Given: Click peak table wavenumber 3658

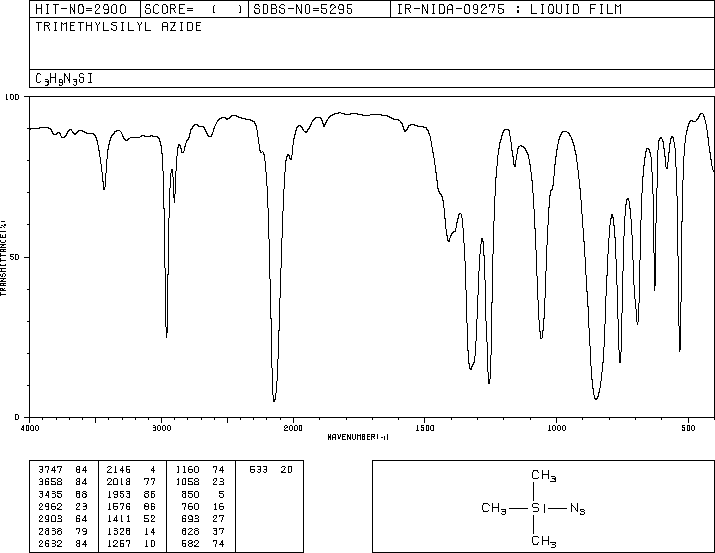Looking at the screenshot, I should point(50,482).
